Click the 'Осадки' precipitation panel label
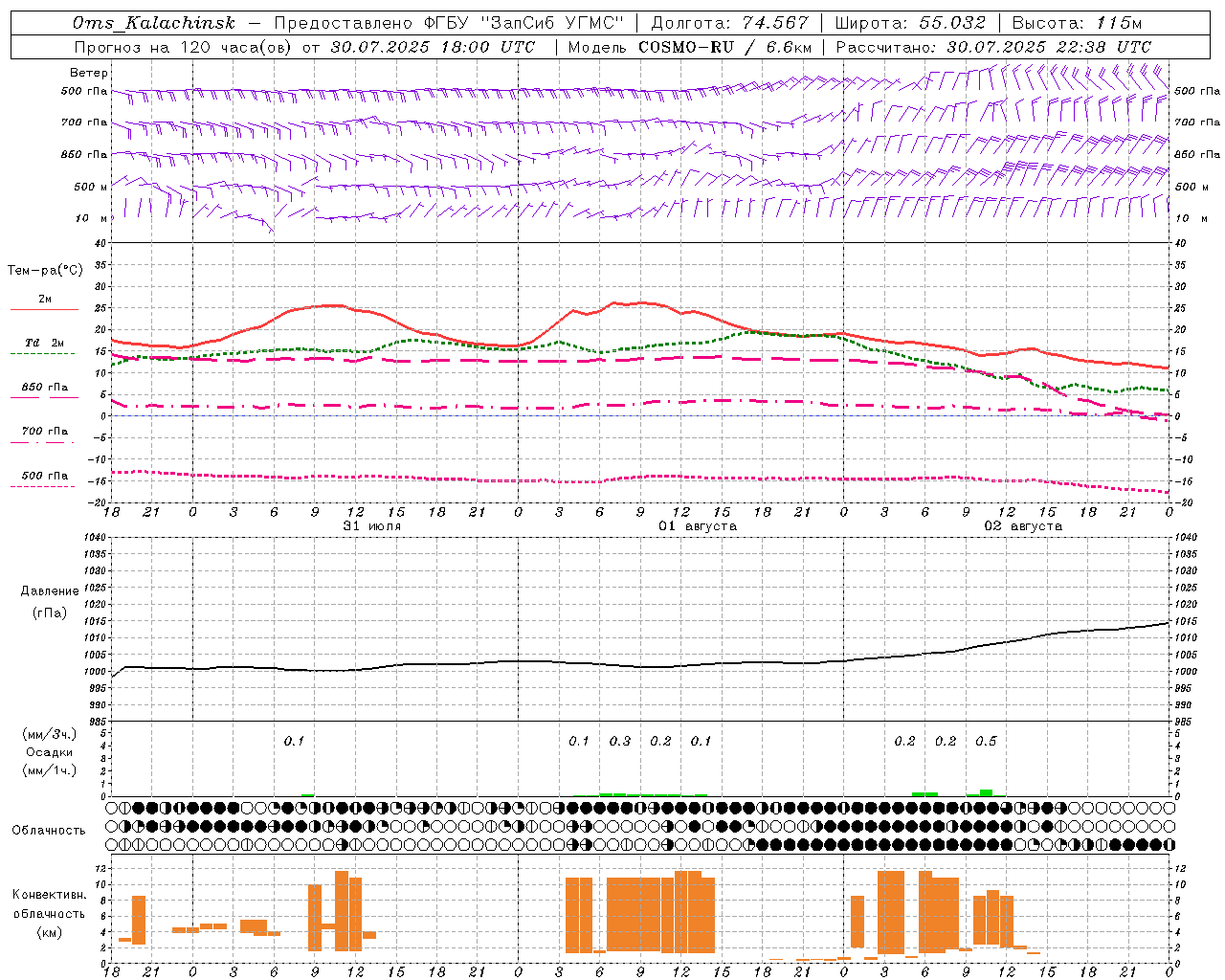 coord(49,752)
